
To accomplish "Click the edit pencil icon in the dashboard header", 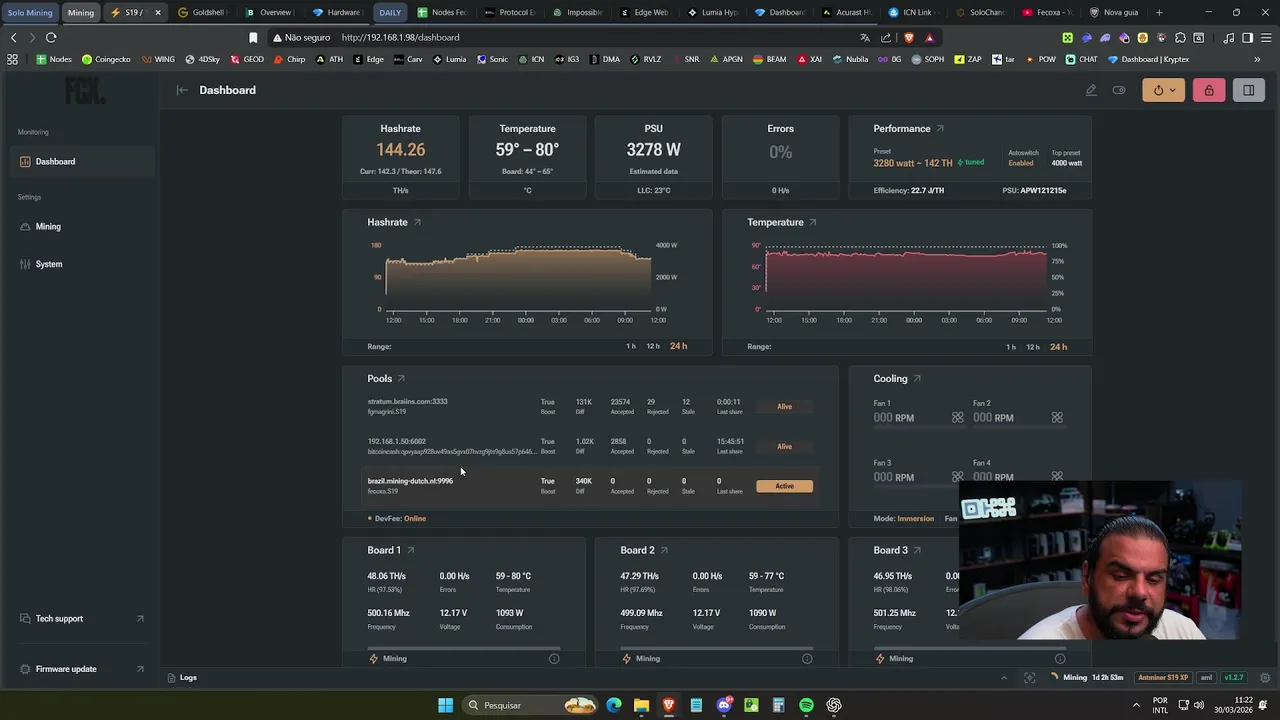I will [x=1091, y=90].
